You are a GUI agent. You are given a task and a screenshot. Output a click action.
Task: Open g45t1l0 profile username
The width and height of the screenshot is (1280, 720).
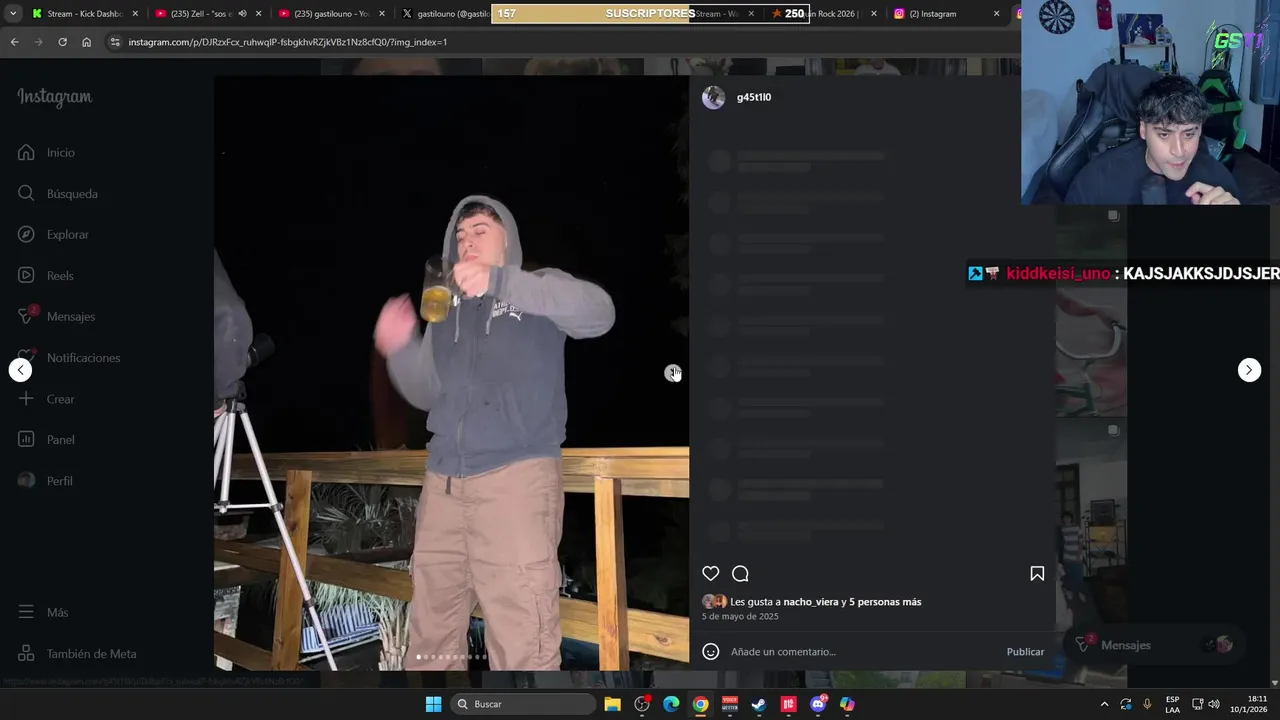754,97
